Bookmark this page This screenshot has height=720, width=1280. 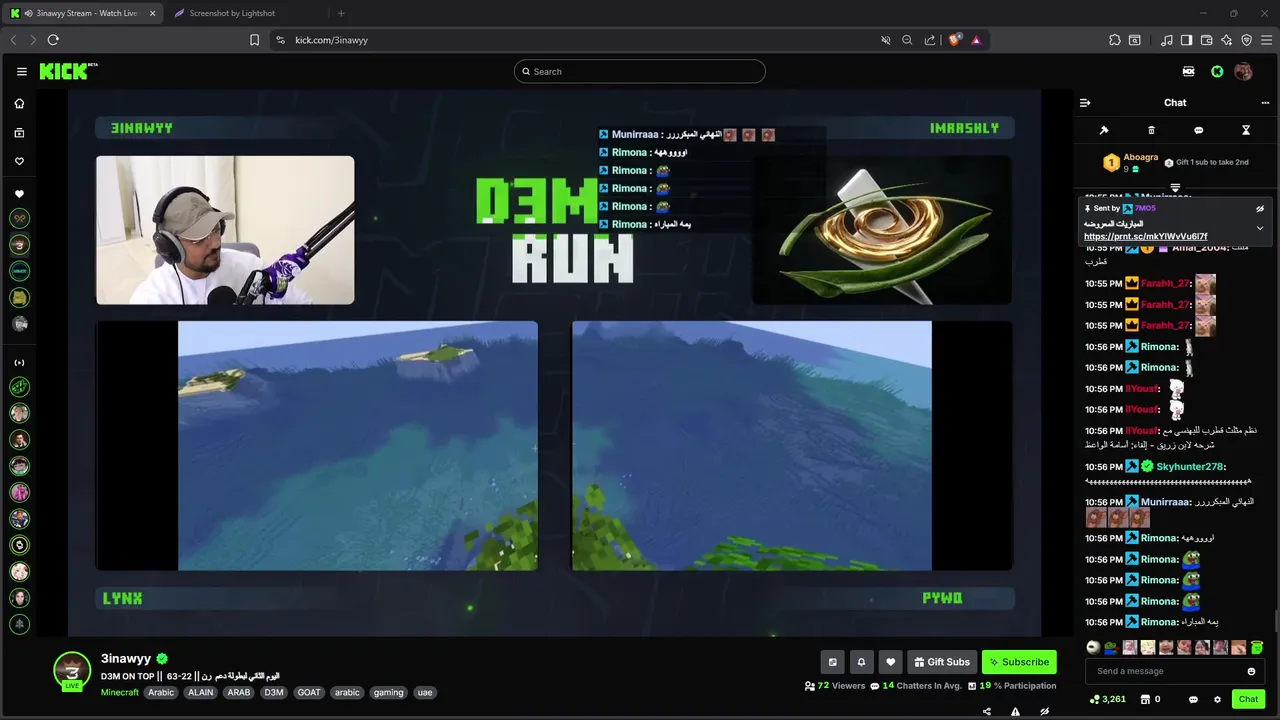tap(254, 40)
